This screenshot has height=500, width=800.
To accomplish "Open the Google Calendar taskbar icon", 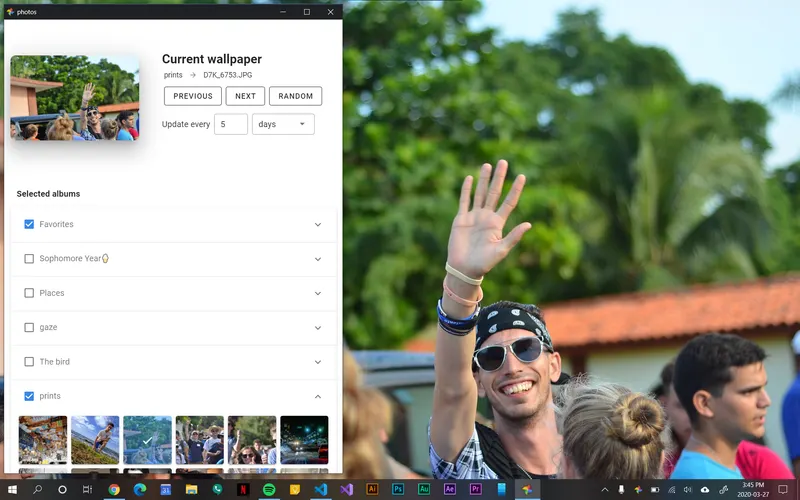I will pyautogui.click(x=166, y=490).
